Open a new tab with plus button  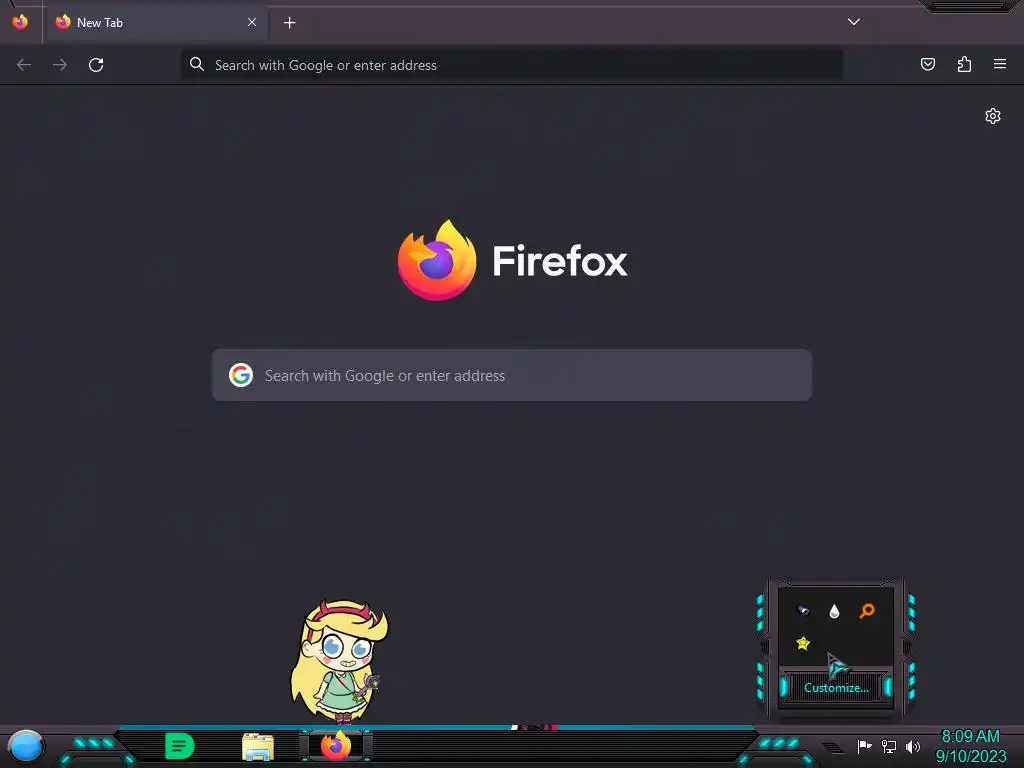click(289, 23)
